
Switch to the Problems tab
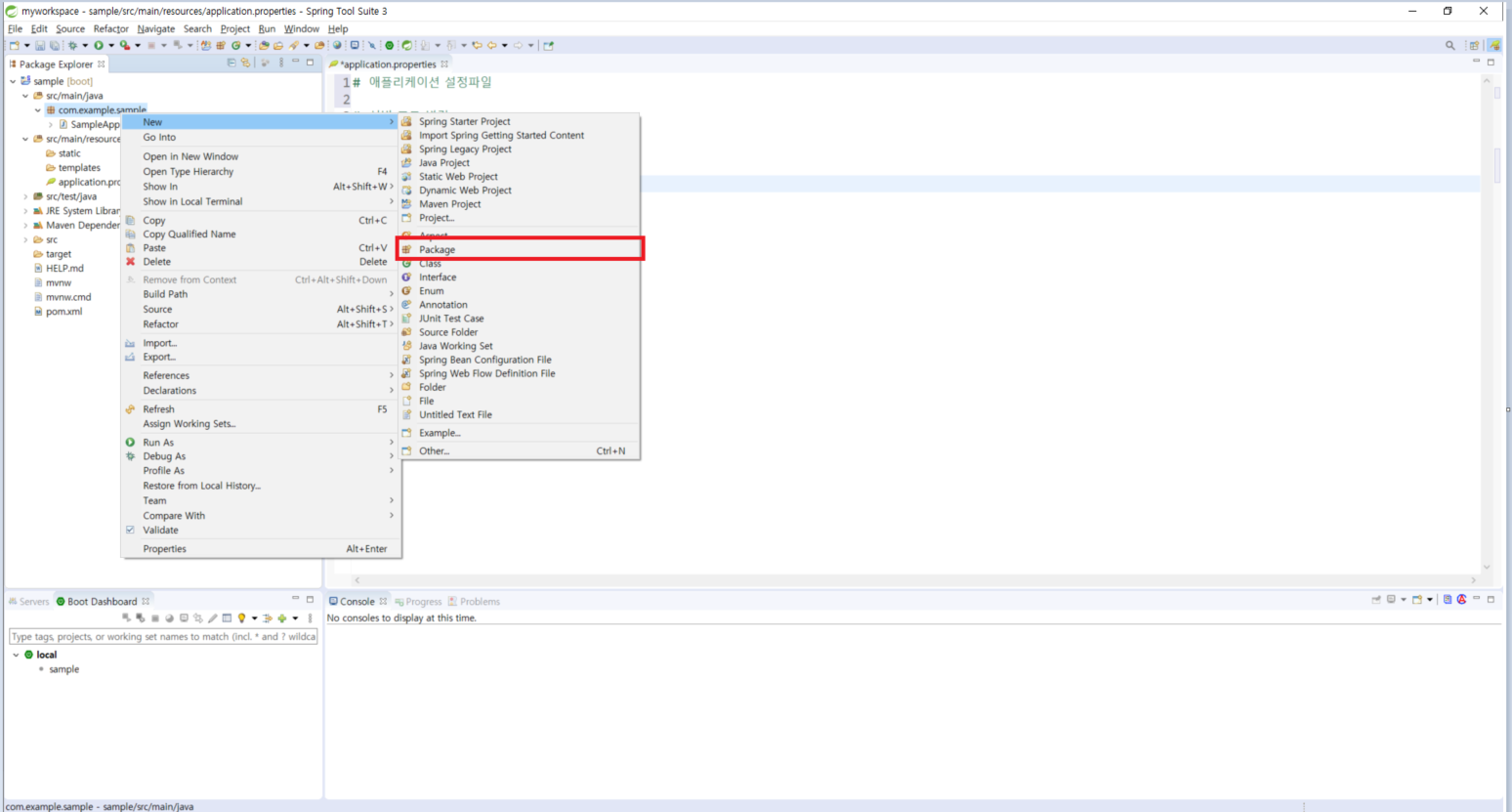[x=474, y=601]
